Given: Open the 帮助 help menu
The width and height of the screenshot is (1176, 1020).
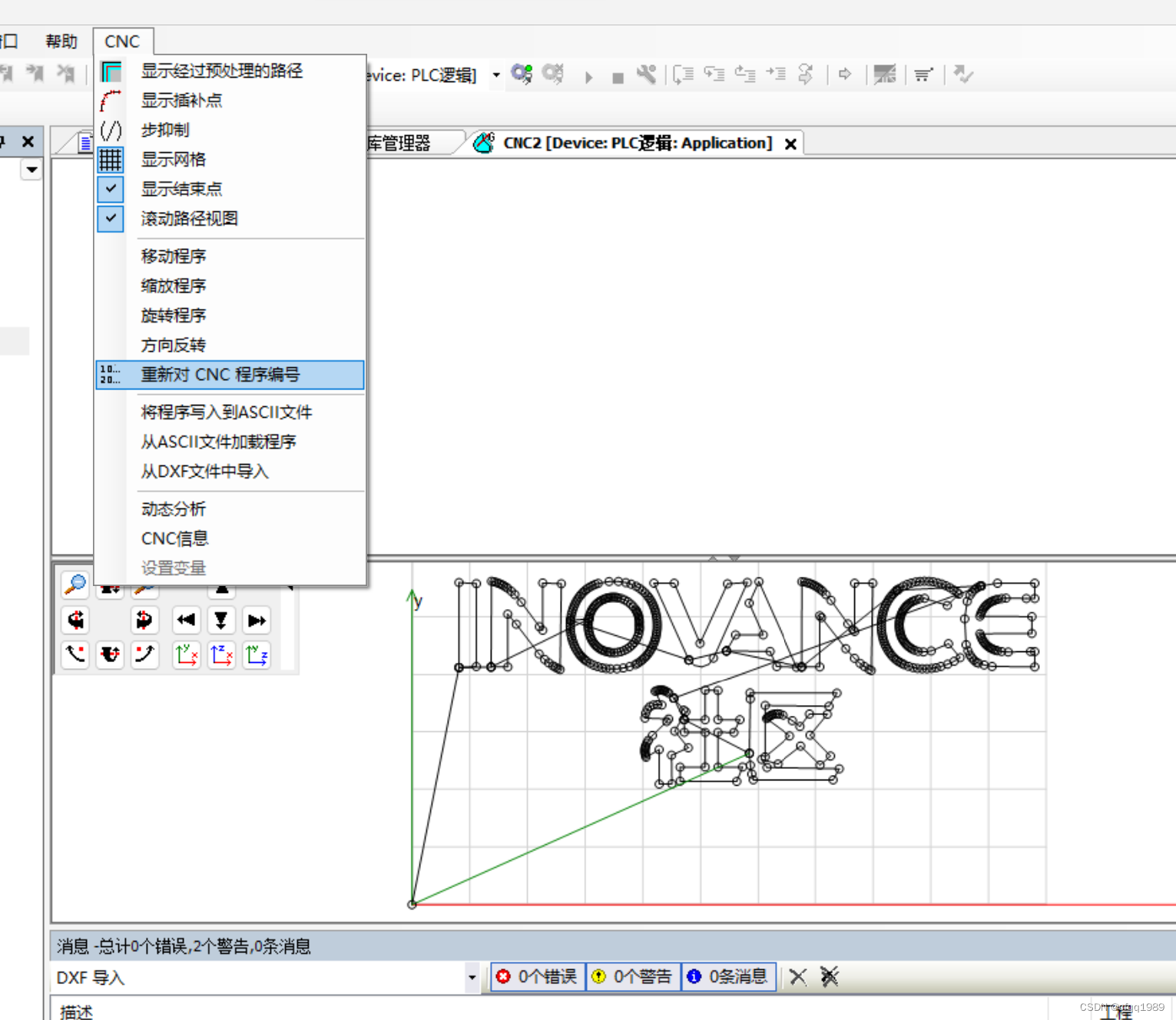Looking at the screenshot, I should point(61,41).
